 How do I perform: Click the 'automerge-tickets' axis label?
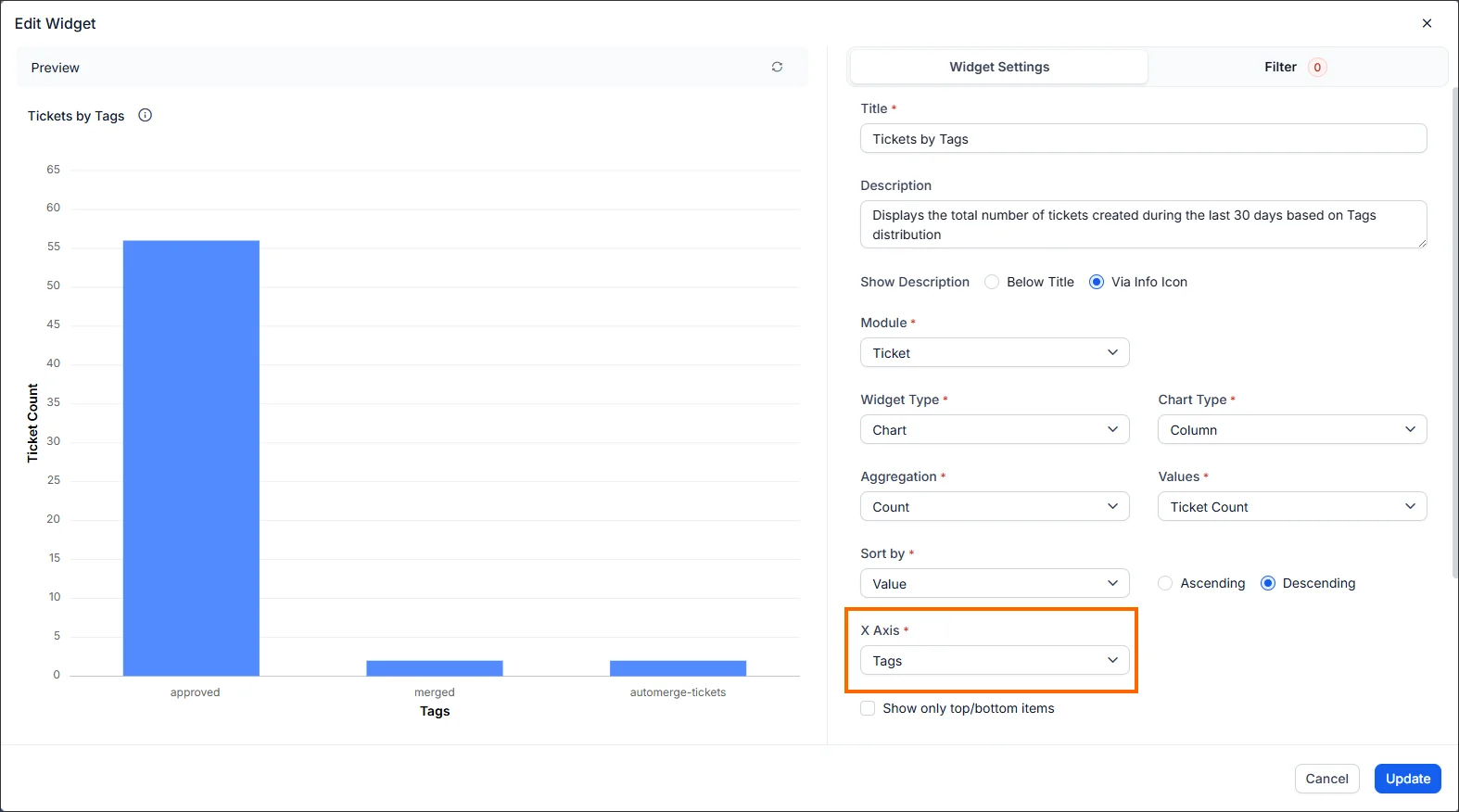[x=678, y=692]
